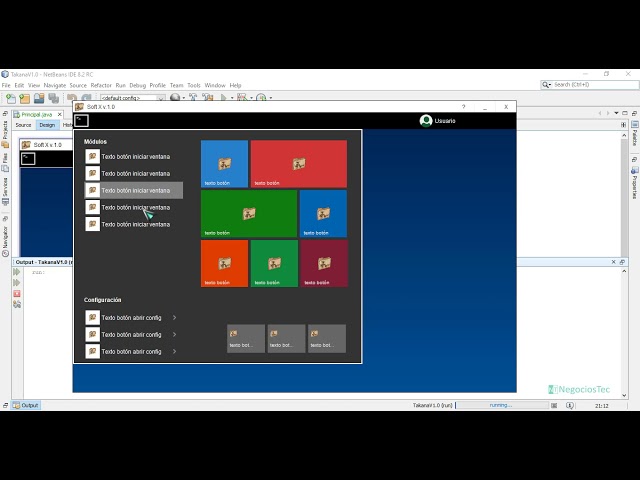Click the Run Project play icon
640x480 pixels.
[223, 98]
